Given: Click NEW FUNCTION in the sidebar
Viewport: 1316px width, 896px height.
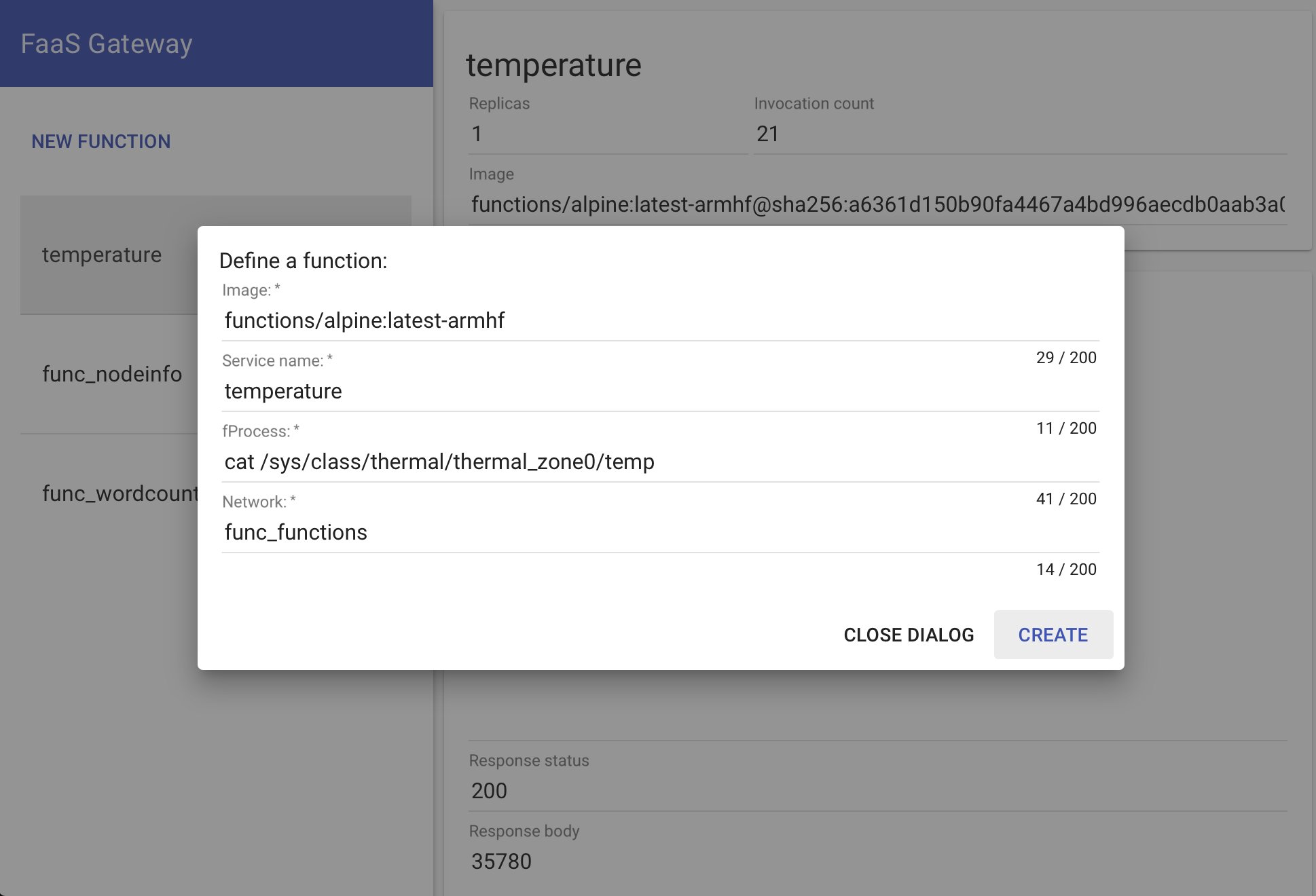Looking at the screenshot, I should (101, 141).
